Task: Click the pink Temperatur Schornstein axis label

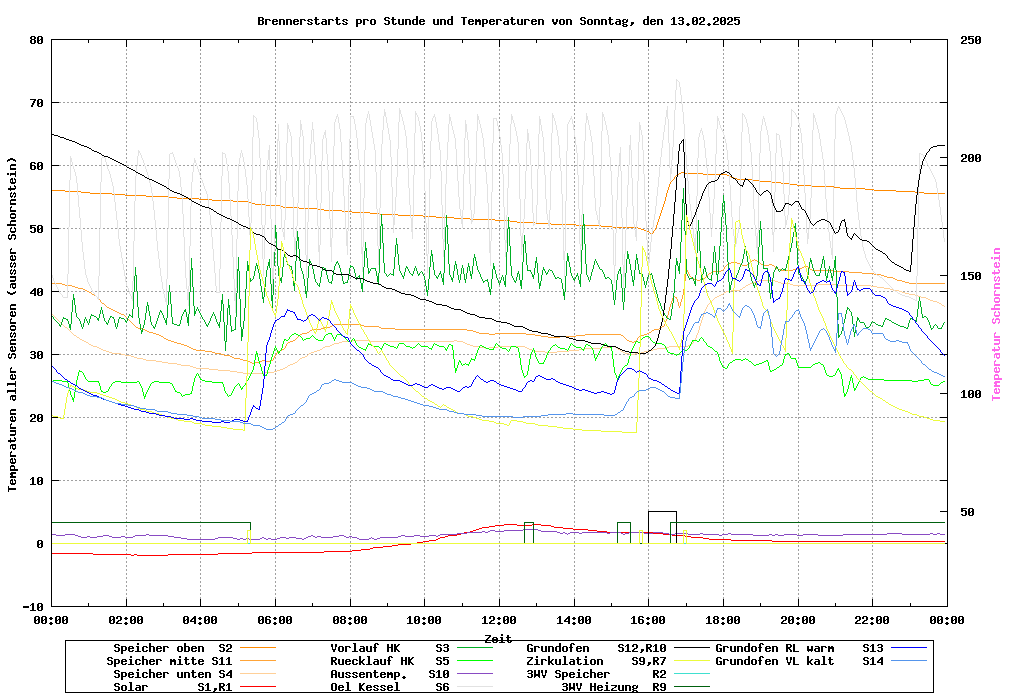Action: 996,324
